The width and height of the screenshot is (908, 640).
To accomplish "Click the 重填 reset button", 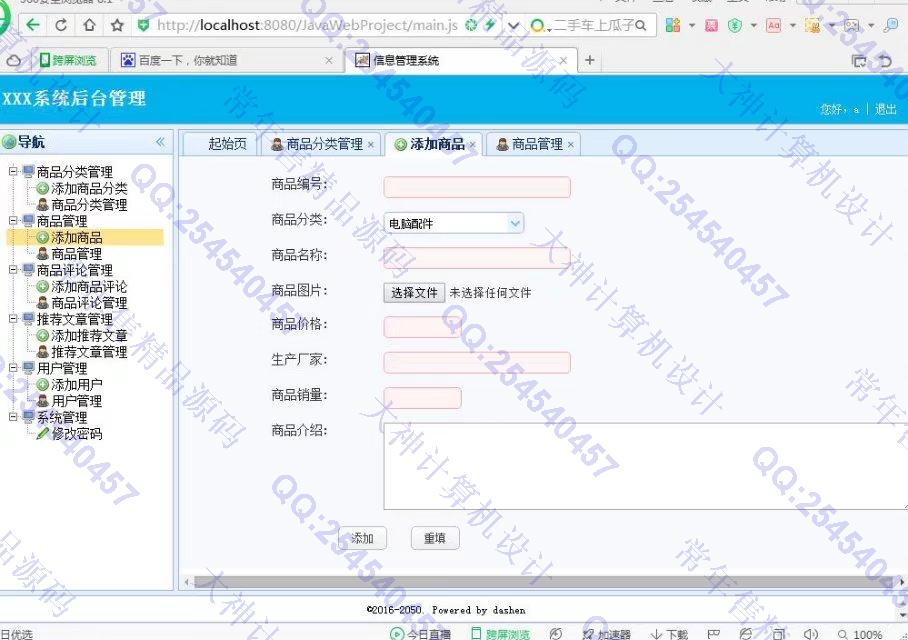I will point(435,538).
